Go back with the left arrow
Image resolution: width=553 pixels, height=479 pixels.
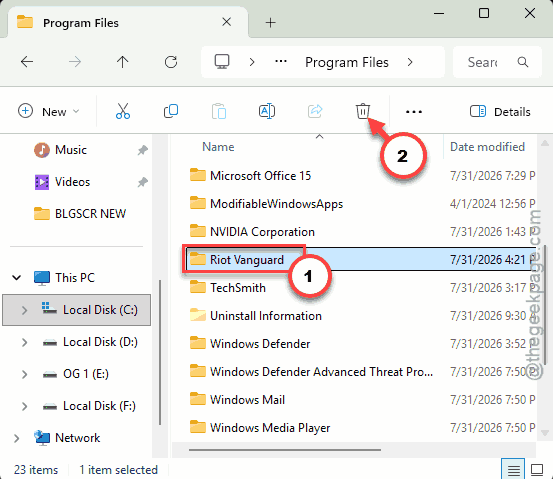click(x=27, y=62)
